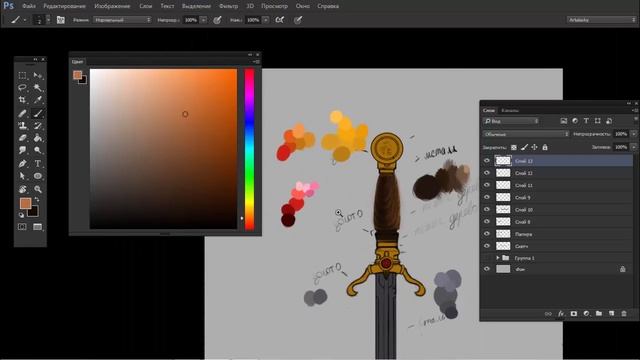Hide the Палитра layer
Image resolution: width=640 pixels, height=360 pixels.
(x=487, y=233)
